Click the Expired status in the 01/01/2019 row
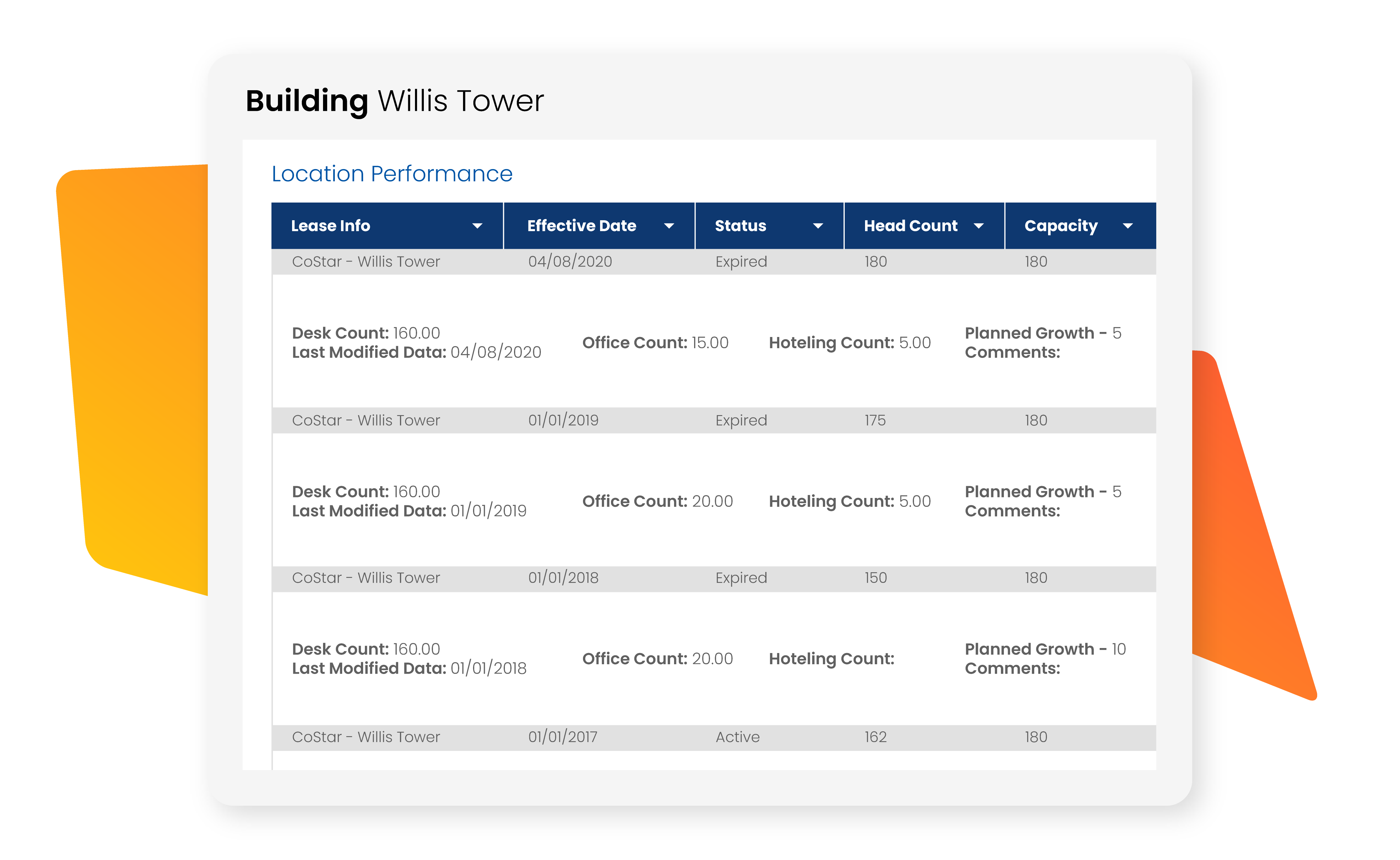Screen dimensions: 1400x860 tap(741, 421)
